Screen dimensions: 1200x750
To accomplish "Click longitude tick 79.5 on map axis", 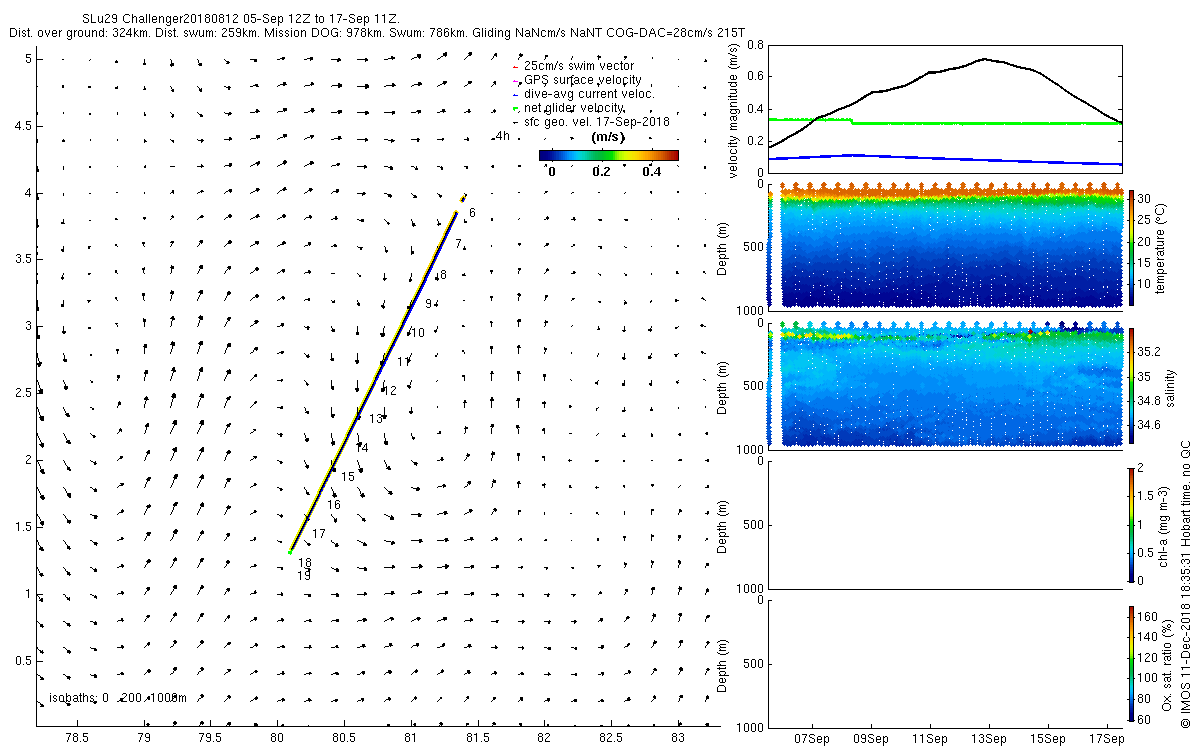I will click(x=210, y=739).
